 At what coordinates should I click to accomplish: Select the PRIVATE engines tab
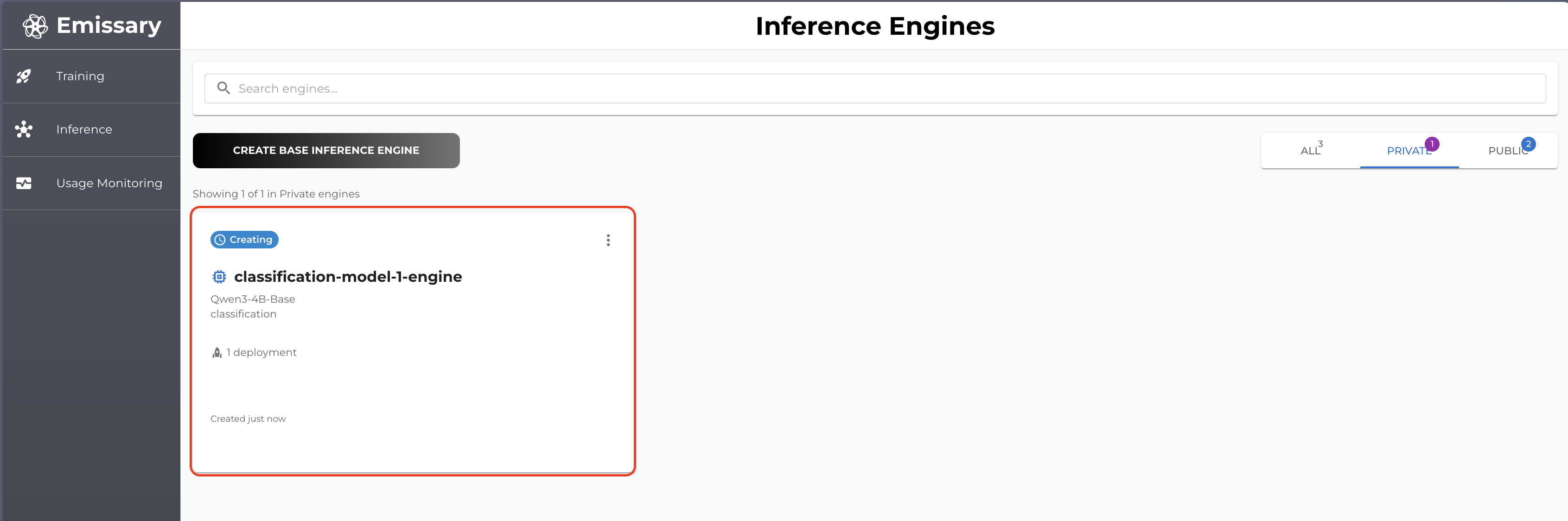click(1408, 150)
